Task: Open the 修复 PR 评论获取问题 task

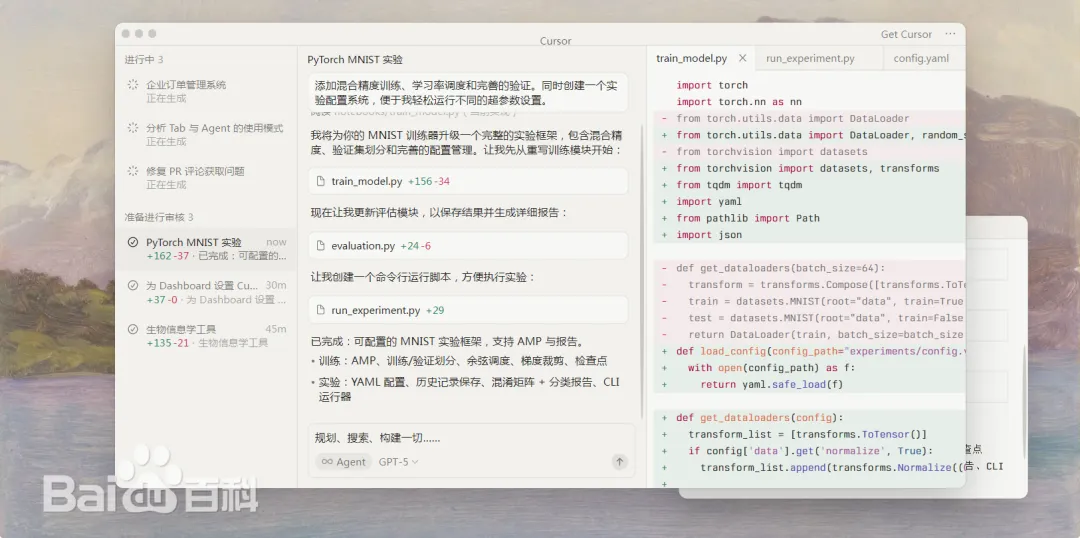Action: pyautogui.click(x=207, y=177)
